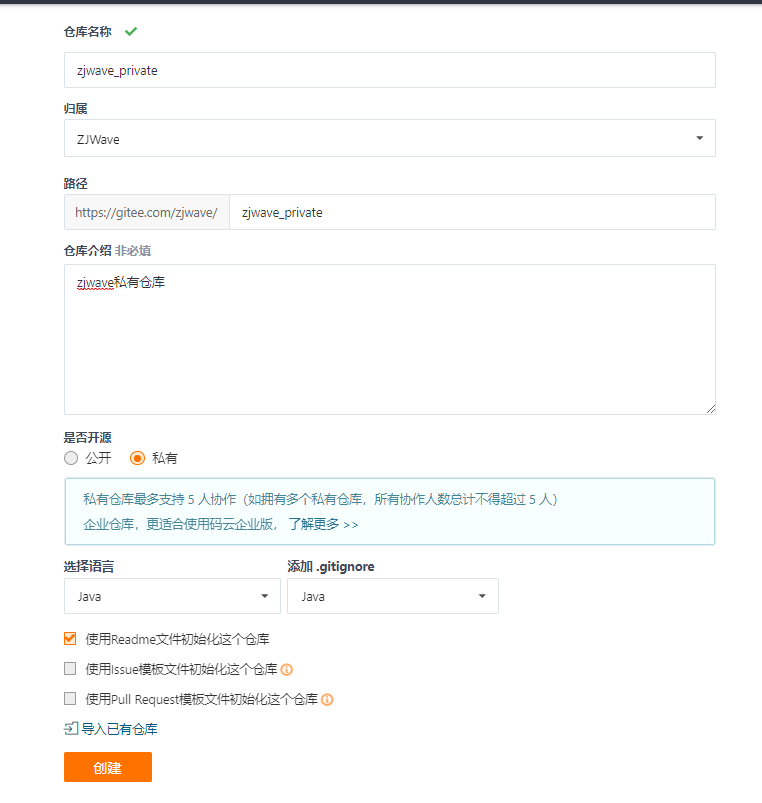Image resolution: width=762 pixels, height=803 pixels.
Task: Open the 导入已有仓库 link
Action: pos(119,729)
